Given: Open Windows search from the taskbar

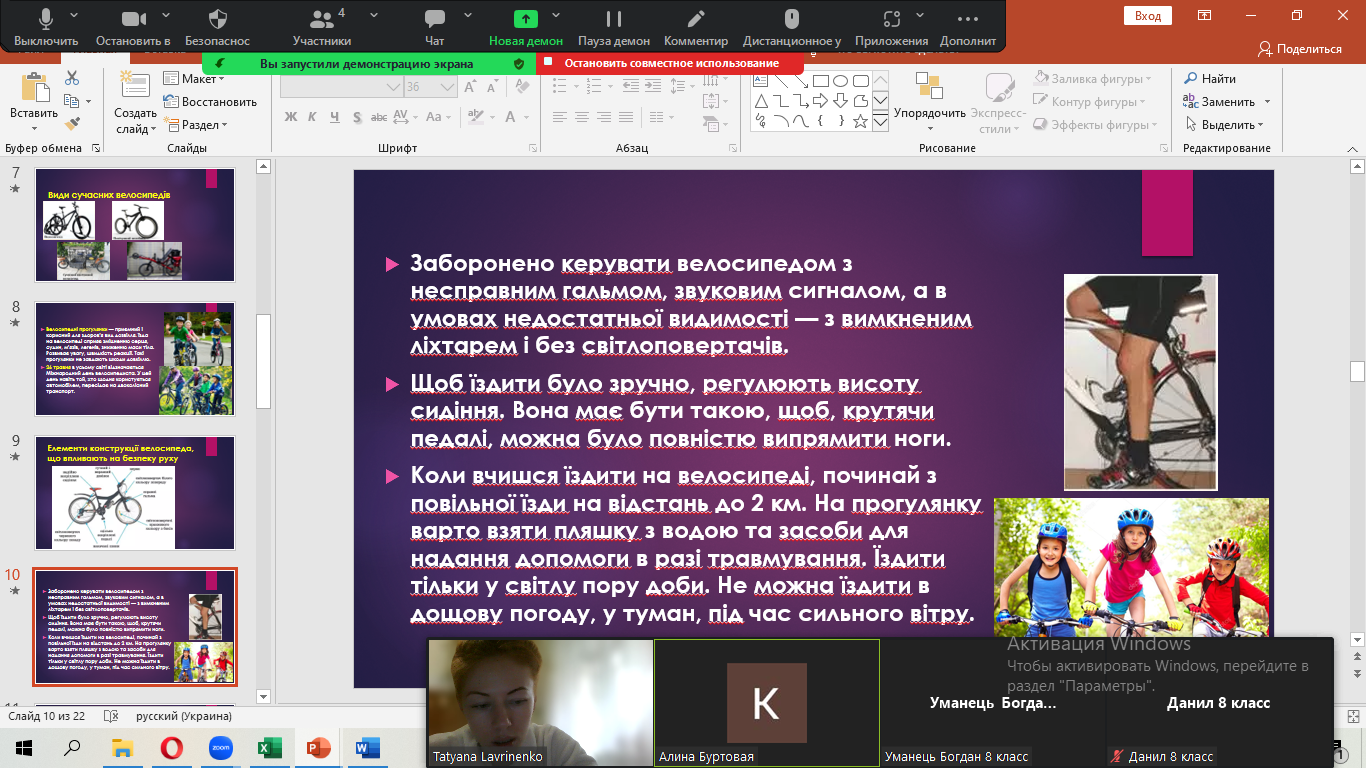Looking at the screenshot, I should tap(73, 748).
